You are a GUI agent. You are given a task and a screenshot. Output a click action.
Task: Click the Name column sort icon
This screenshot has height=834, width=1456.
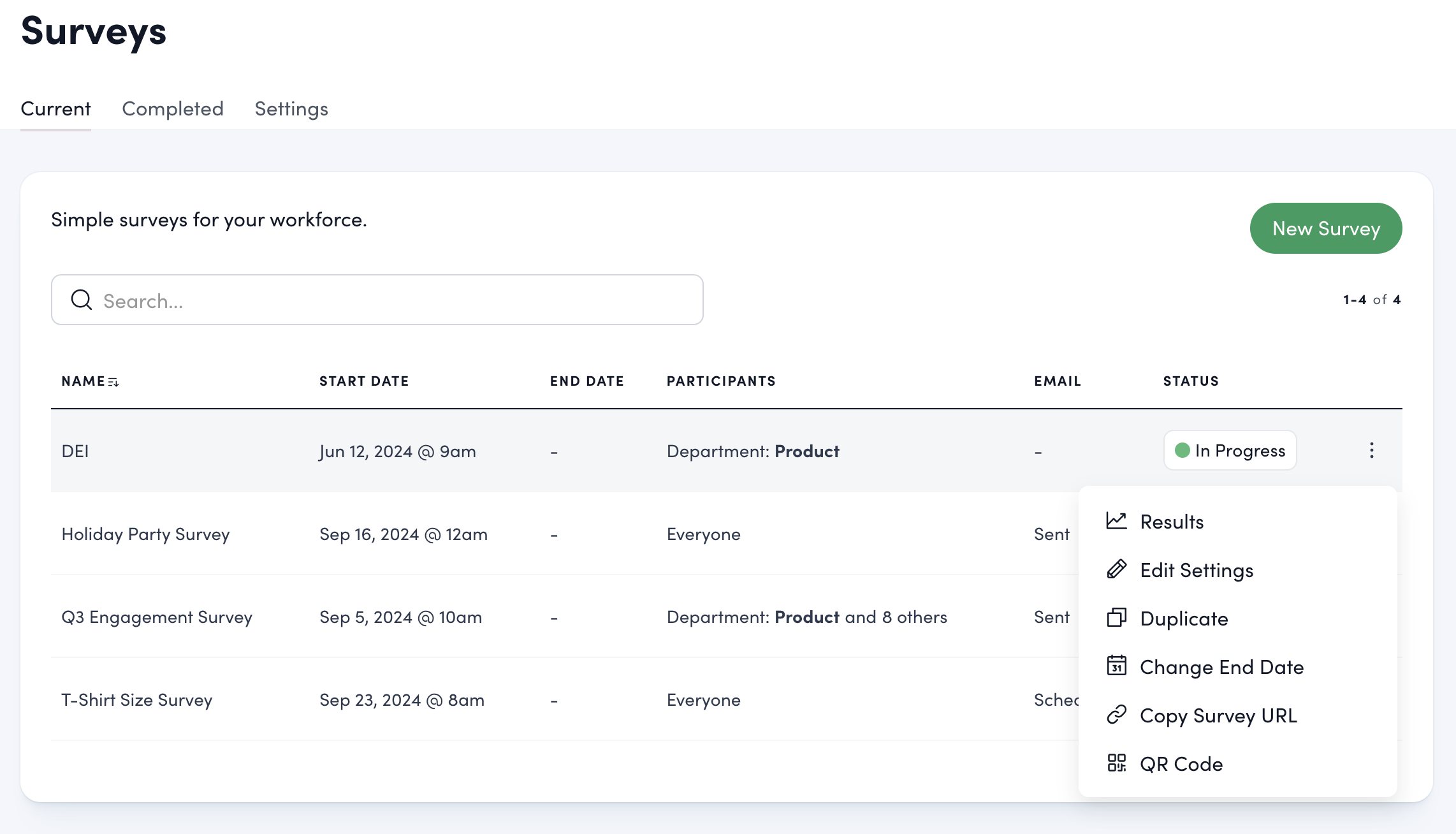tap(113, 382)
